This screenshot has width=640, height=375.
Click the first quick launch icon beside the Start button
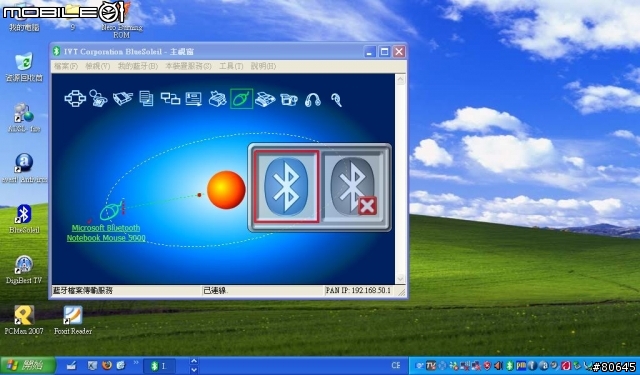click(x=71, y=366)
